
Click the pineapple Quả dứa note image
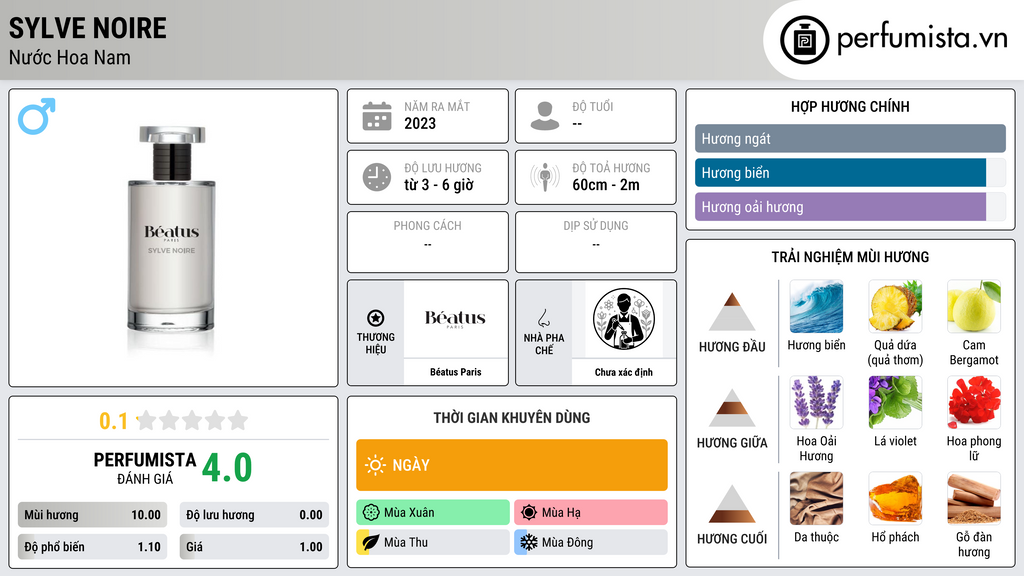895,307
